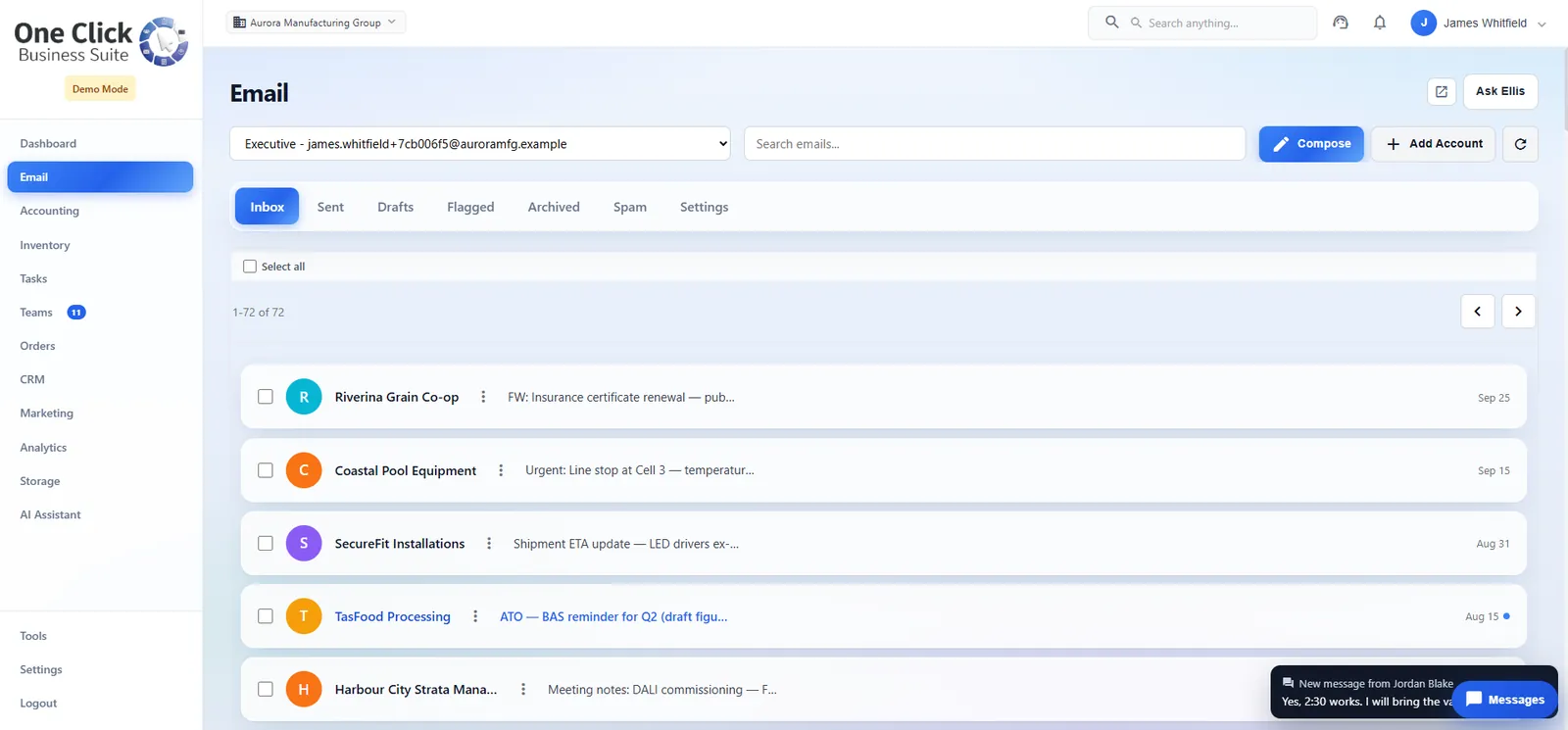Select the Riverina Grain Co-op email checkbox
The image size is (1568, 730).
click(266, 397)
